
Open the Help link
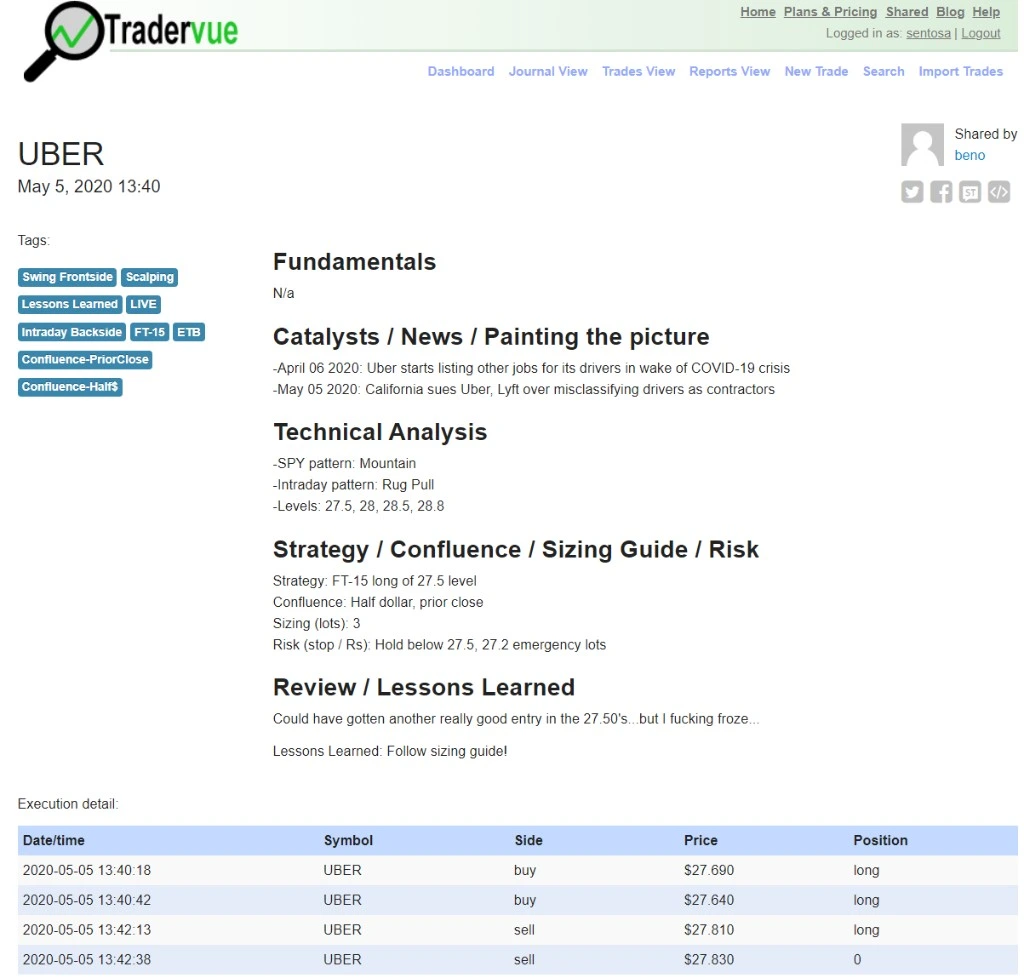point(985,12)
